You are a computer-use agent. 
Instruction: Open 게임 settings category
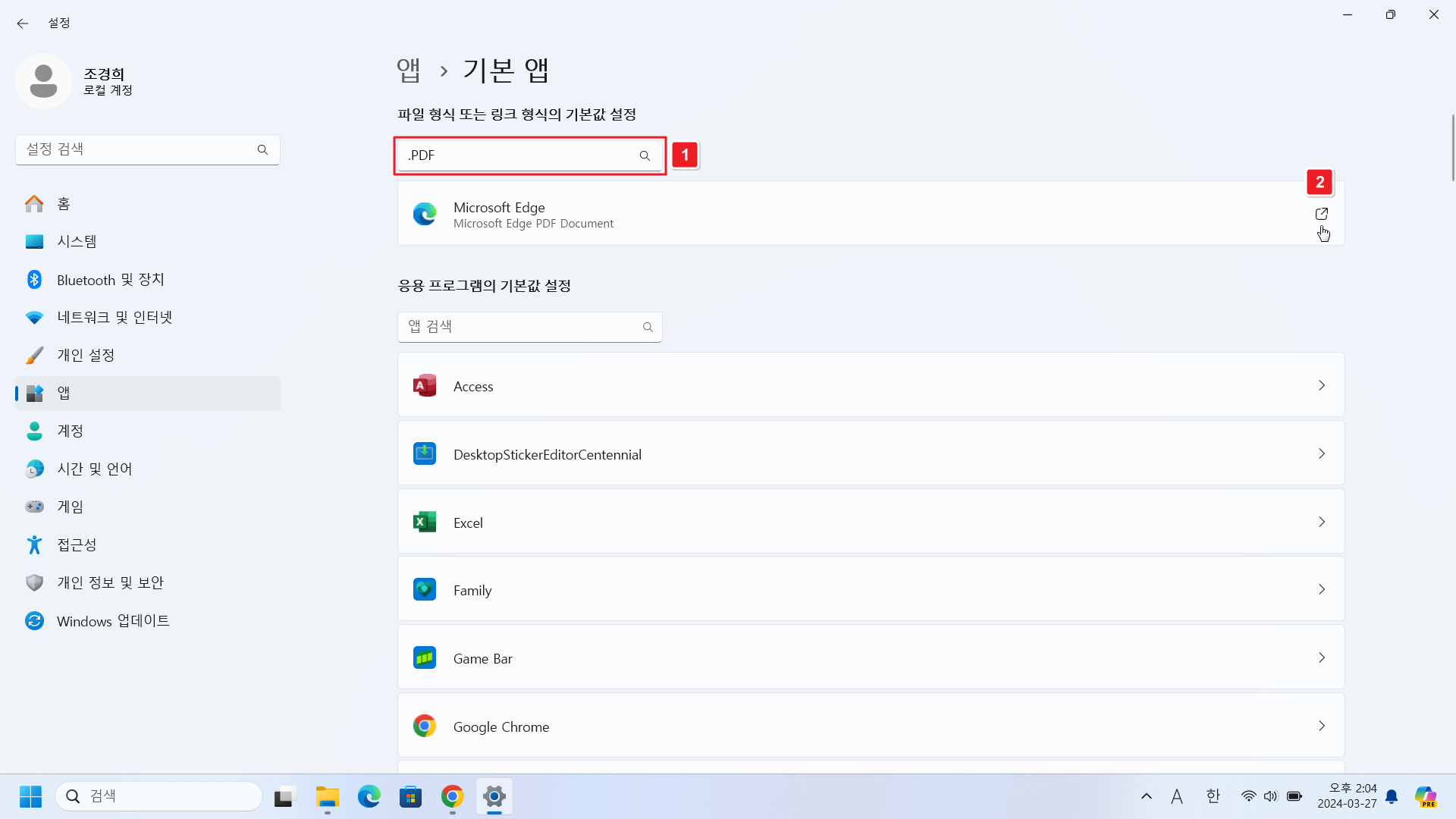[x=148, y=507]
